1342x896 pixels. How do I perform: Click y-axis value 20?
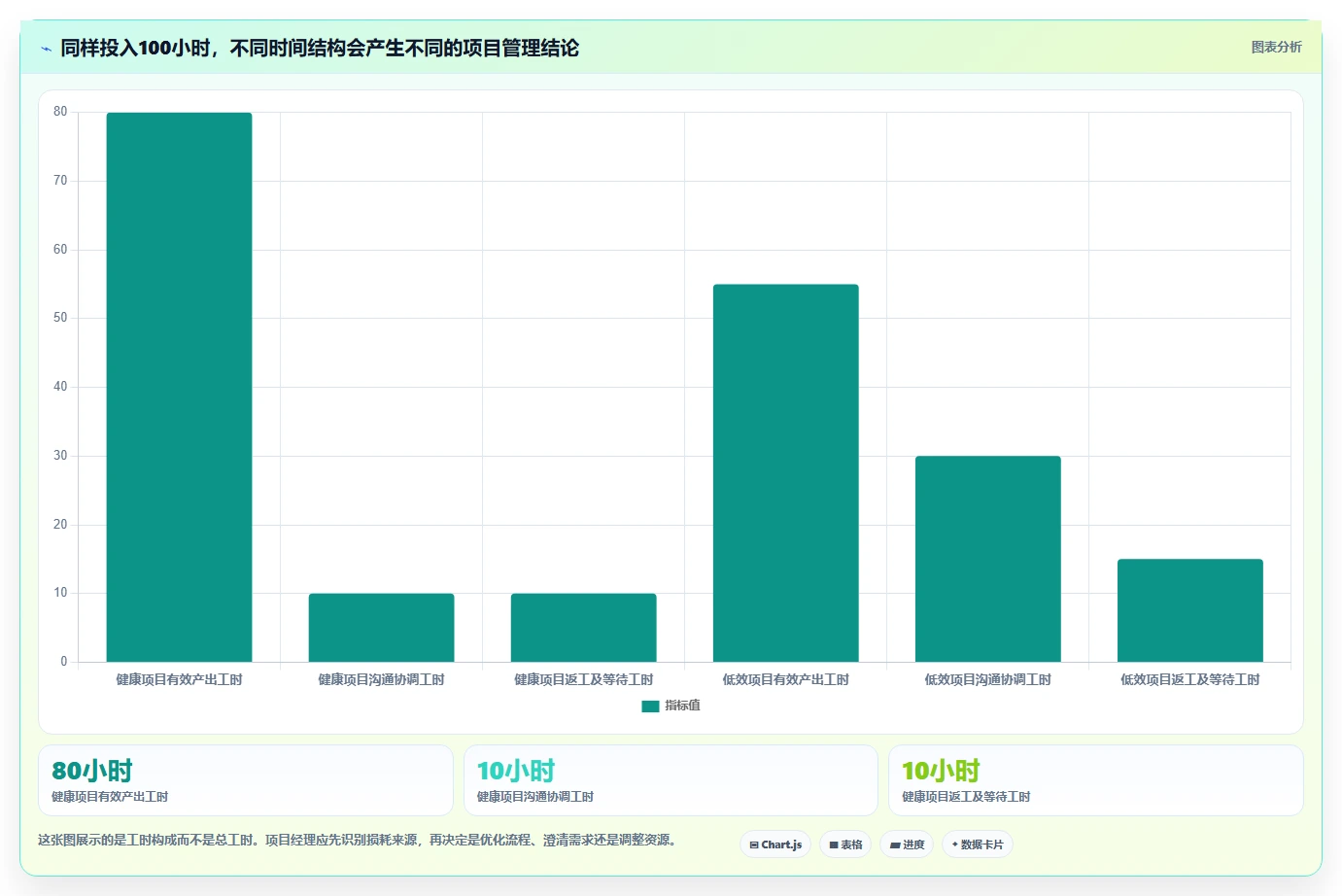[60, 525]
